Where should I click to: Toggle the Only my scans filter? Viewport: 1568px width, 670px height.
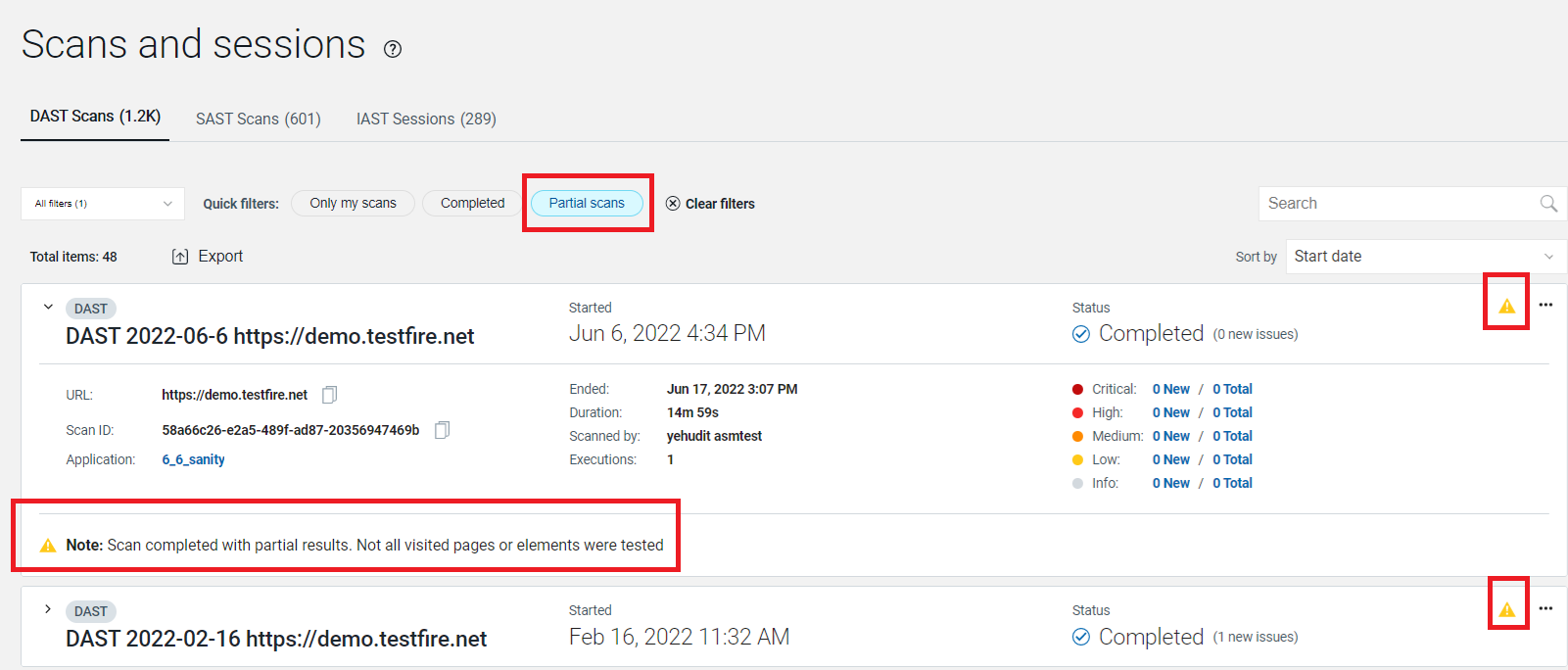(353, 203)
